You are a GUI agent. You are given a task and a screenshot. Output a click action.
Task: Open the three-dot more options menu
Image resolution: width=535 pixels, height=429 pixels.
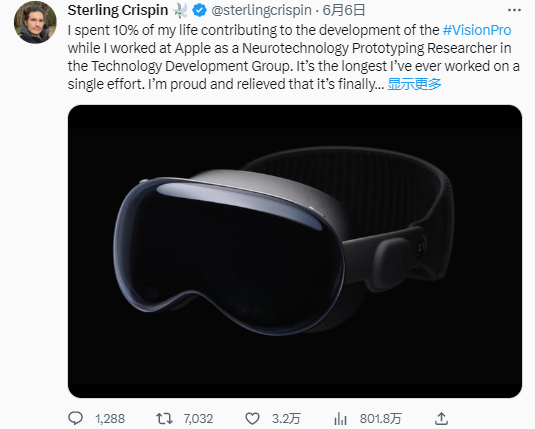tap(514, 10)
